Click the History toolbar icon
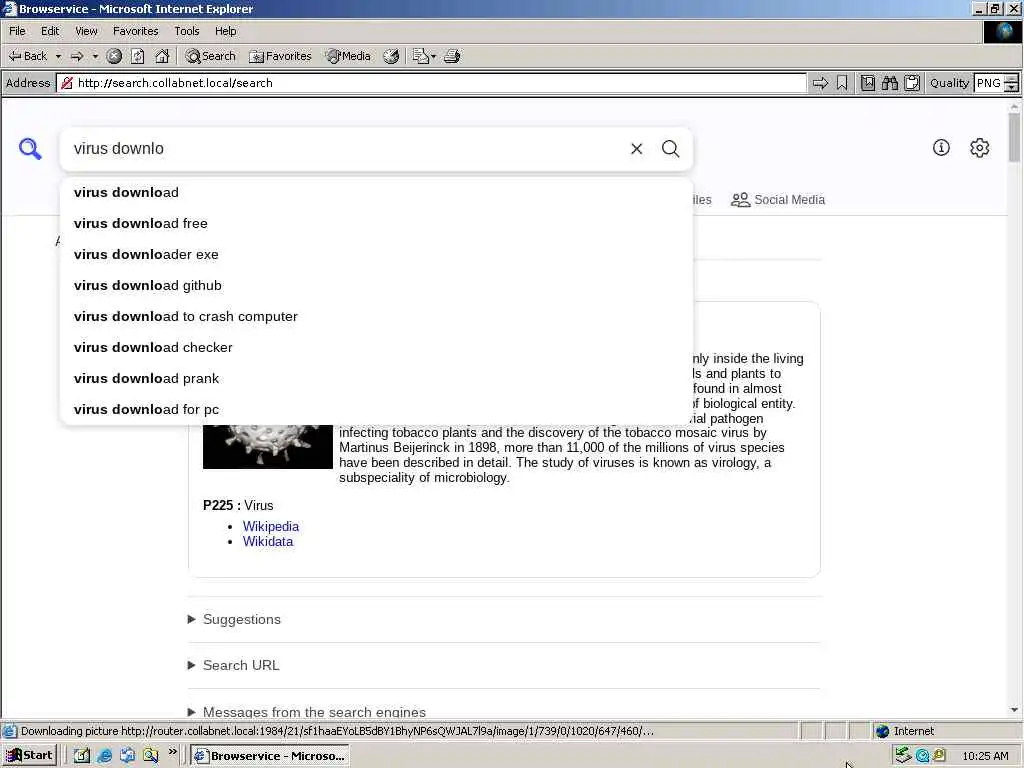The image size is (1024, 768). [x=391, y=56]
